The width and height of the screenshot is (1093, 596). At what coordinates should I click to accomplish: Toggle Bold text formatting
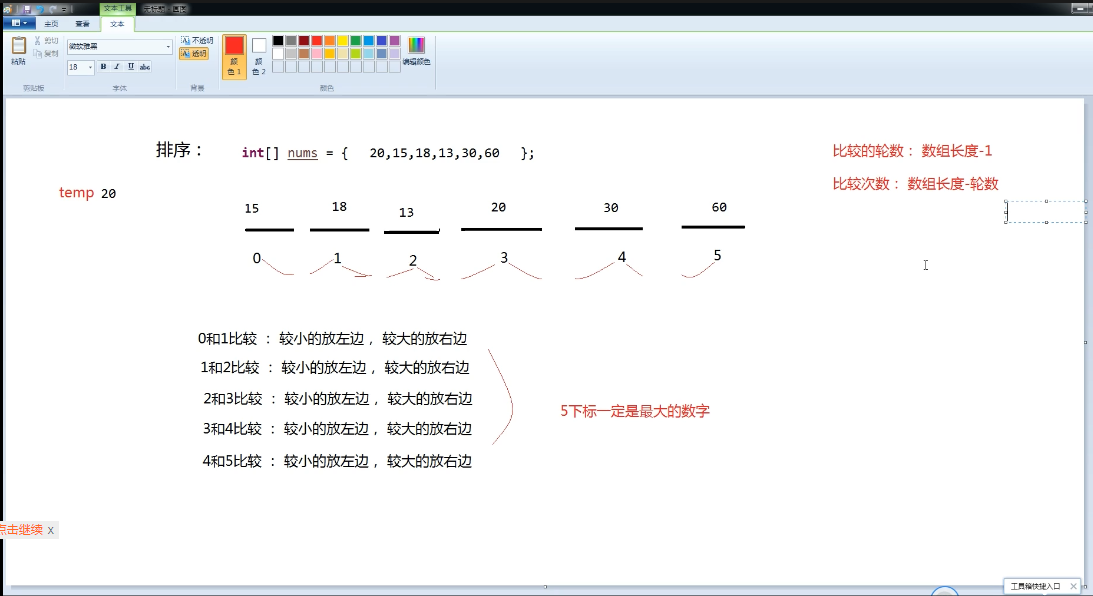coord(103,67)
